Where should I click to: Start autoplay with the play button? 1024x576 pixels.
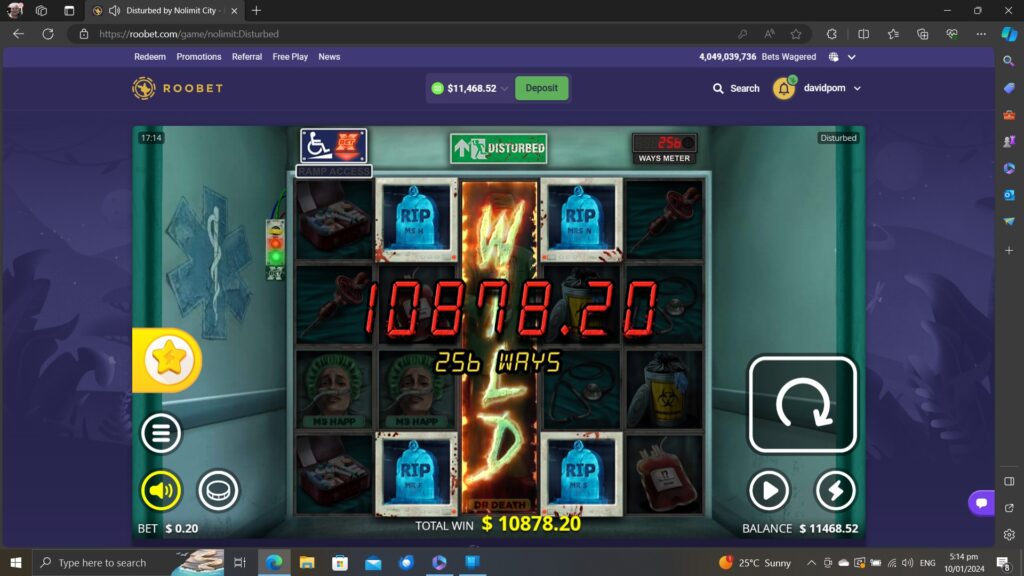pos(769,490)
